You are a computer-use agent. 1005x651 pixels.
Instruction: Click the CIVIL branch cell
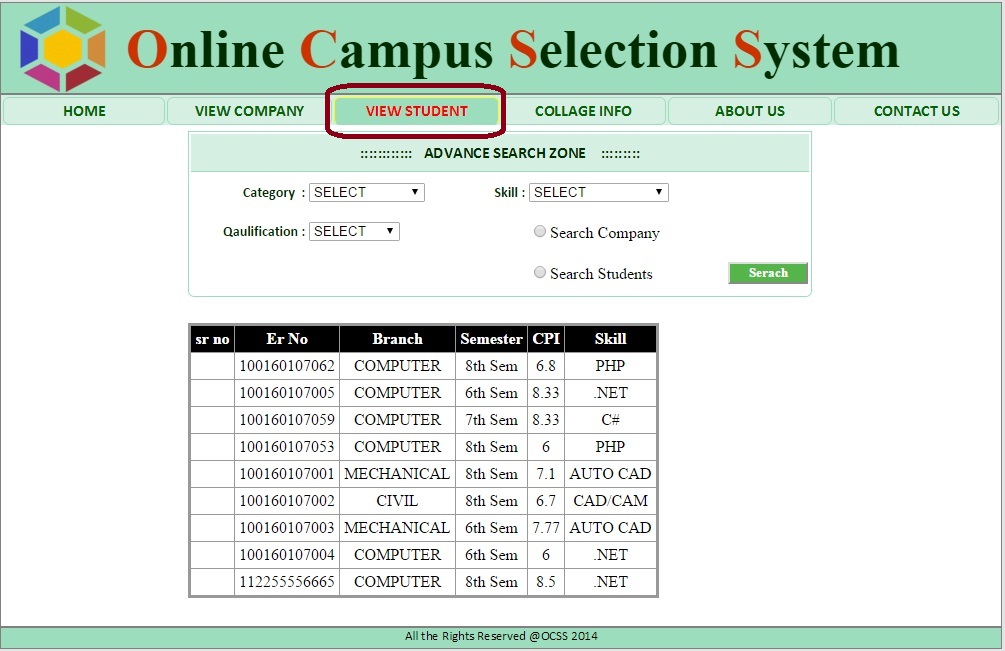tap(397, 501)
